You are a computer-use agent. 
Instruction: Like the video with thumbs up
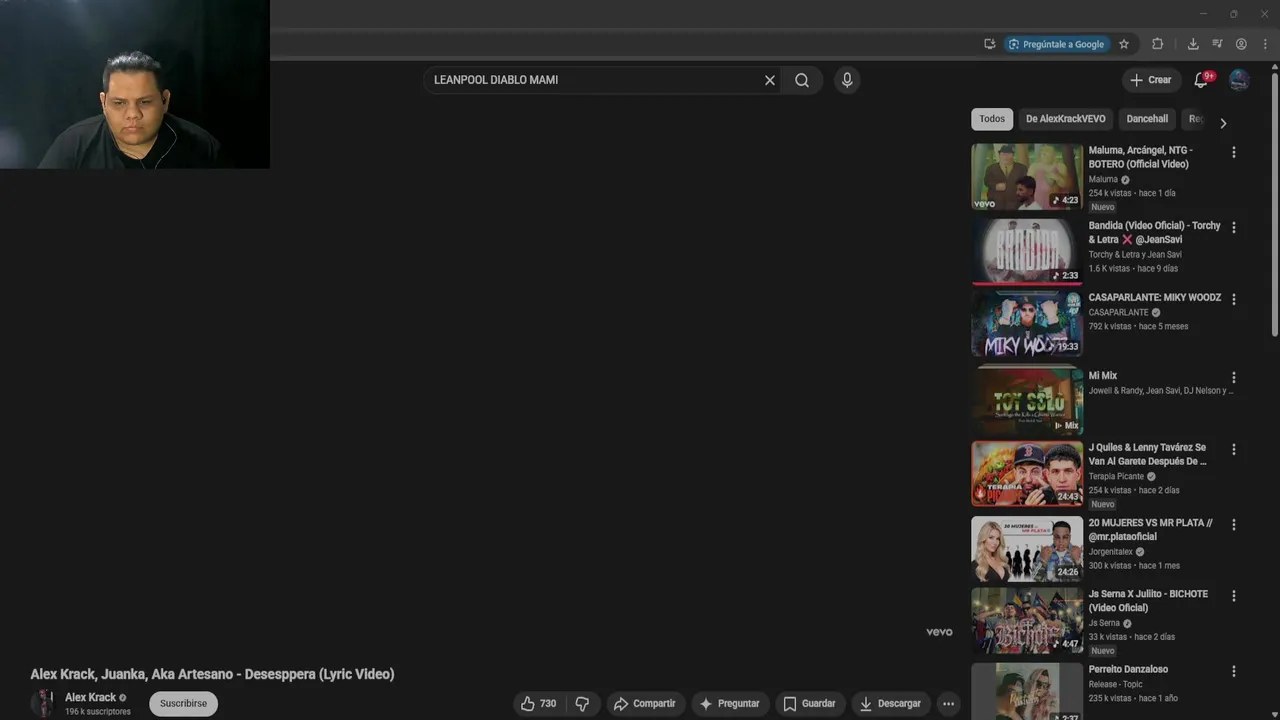pos(538,703)
